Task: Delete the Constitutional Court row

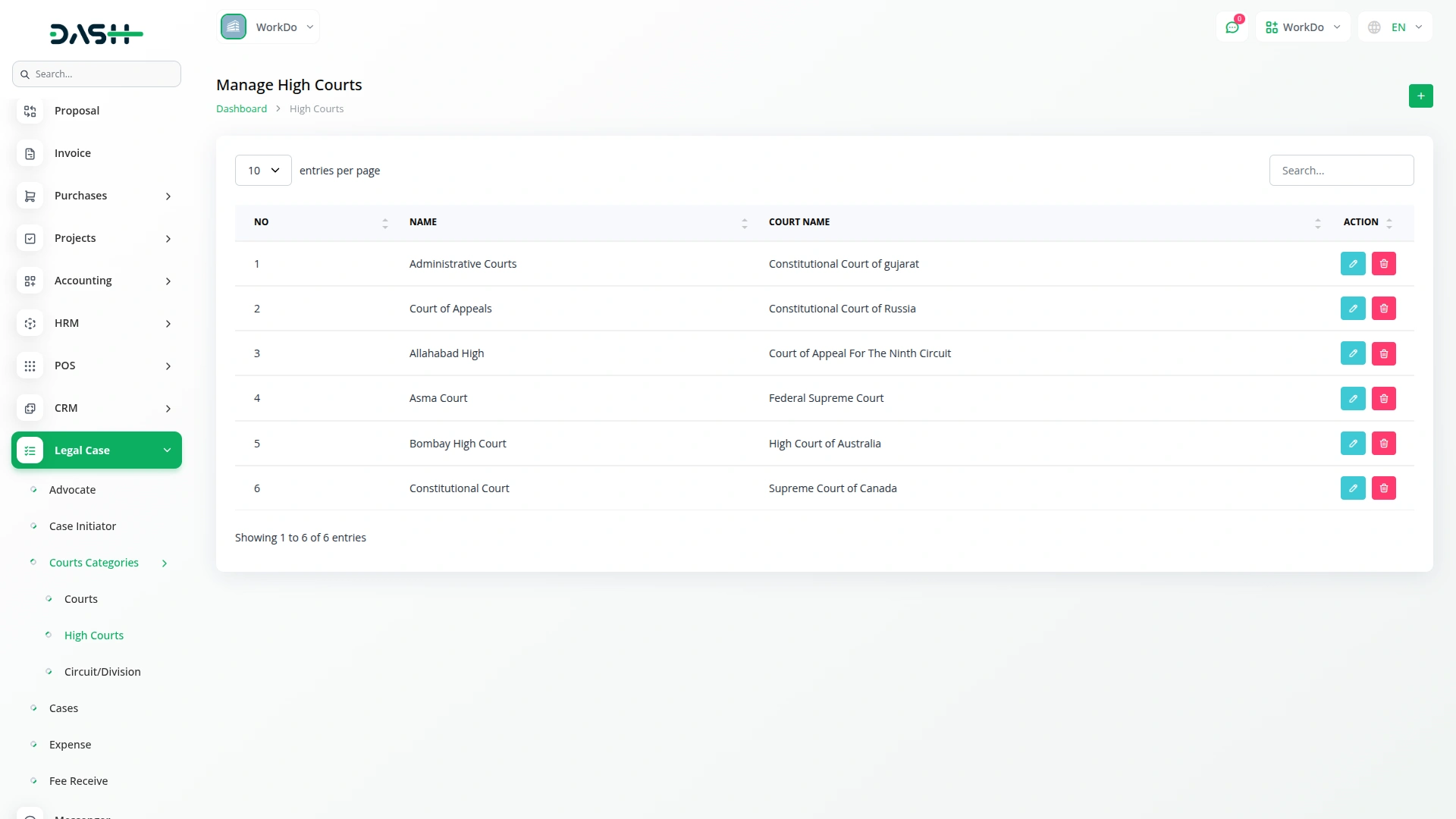Action: point(1383,488)
